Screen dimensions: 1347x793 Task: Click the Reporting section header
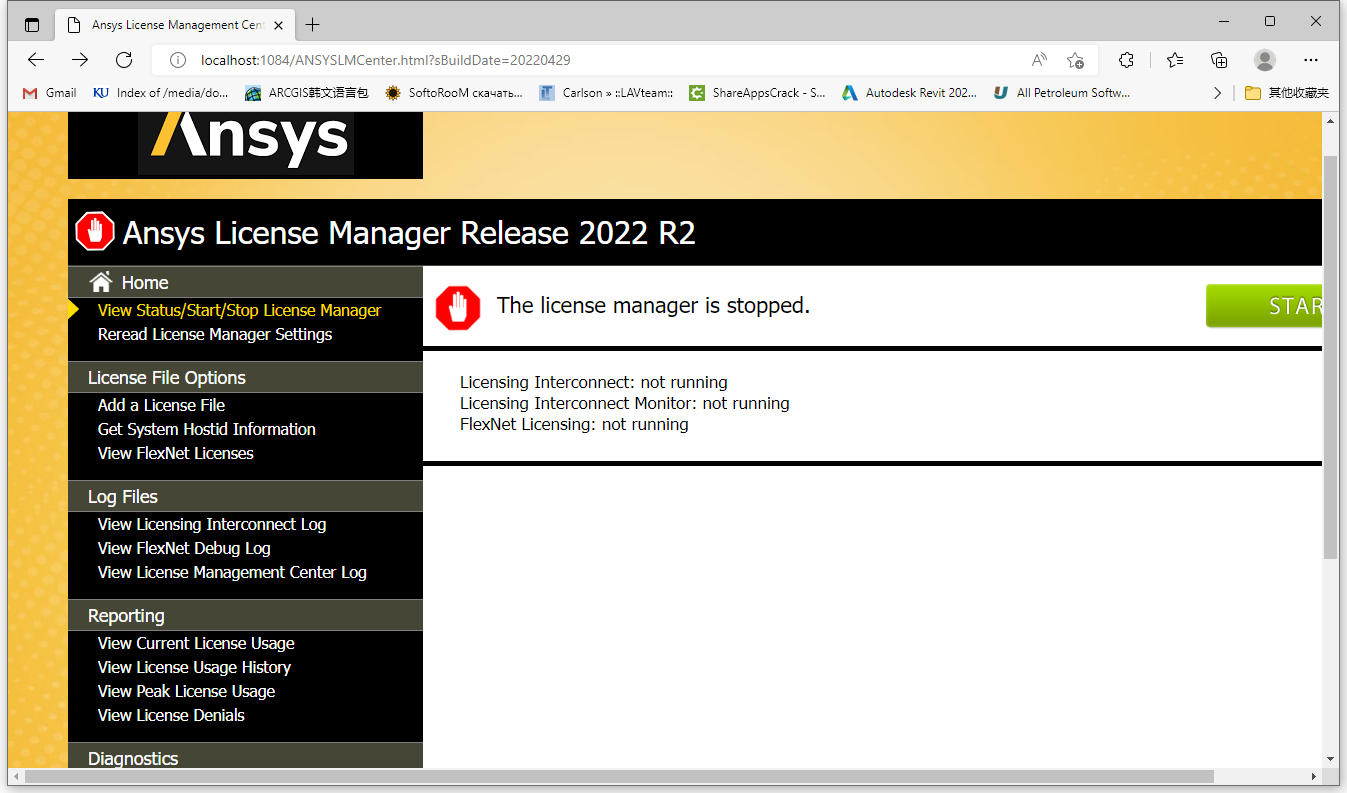(x=245, y=615)
